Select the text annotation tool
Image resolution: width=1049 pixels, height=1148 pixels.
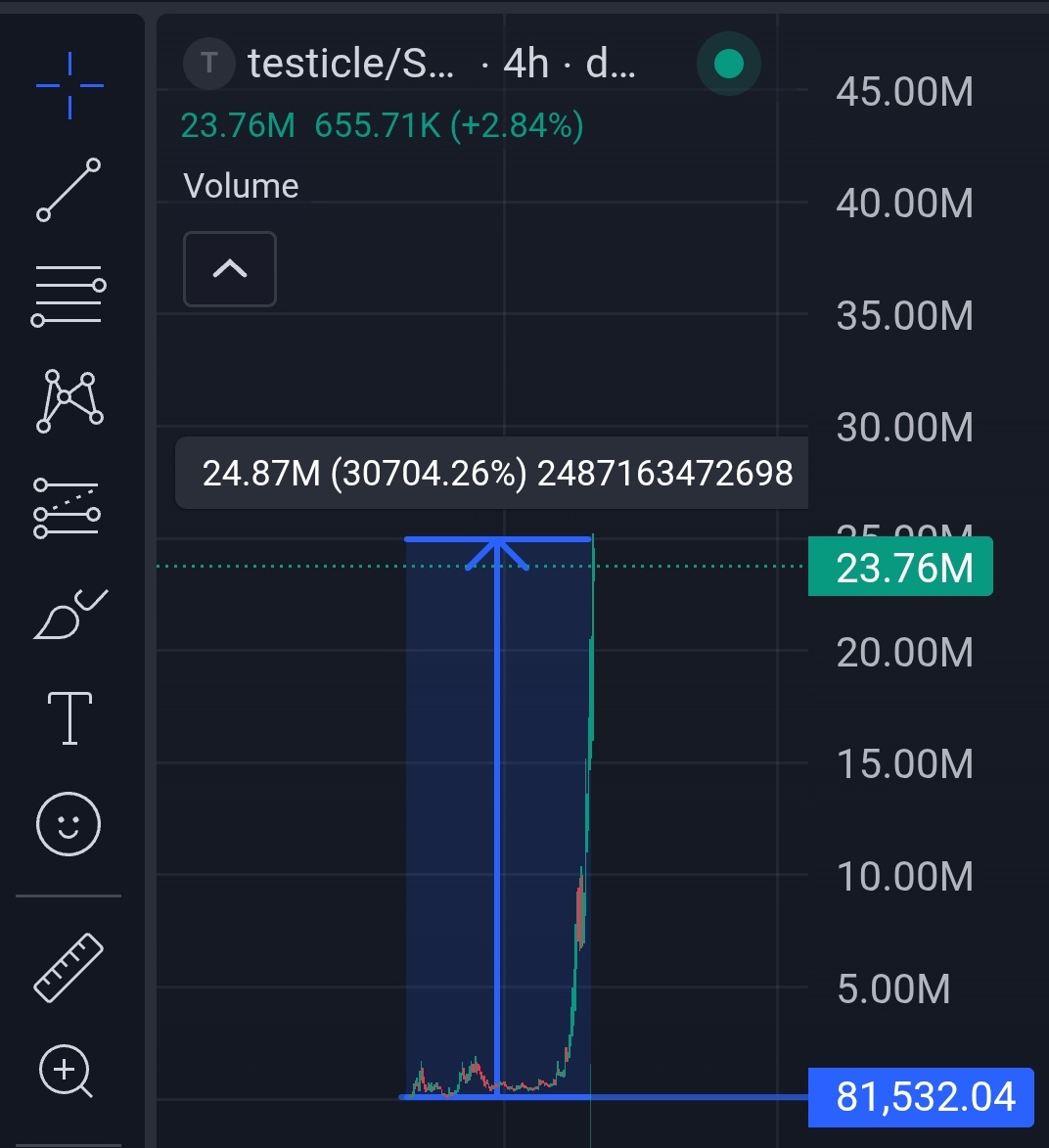69,718
